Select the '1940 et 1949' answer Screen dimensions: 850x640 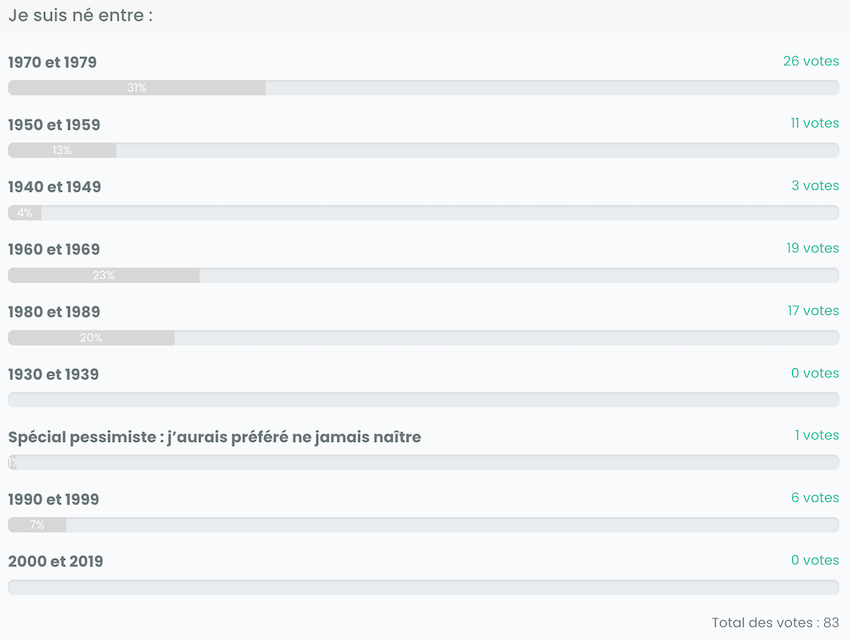pos(54,187)
